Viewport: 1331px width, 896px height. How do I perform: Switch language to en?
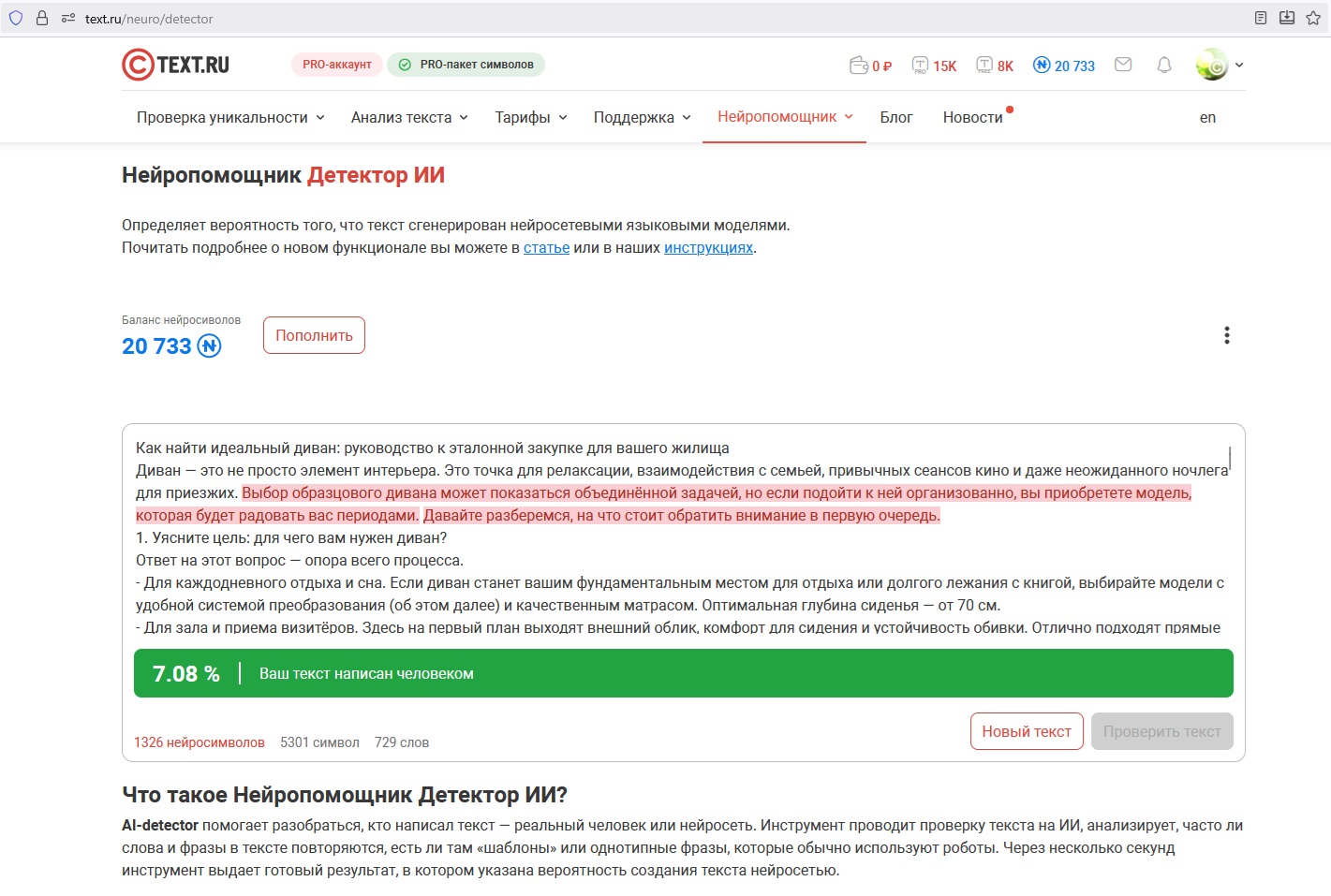pyautogui.click(x=1207, y=117)
